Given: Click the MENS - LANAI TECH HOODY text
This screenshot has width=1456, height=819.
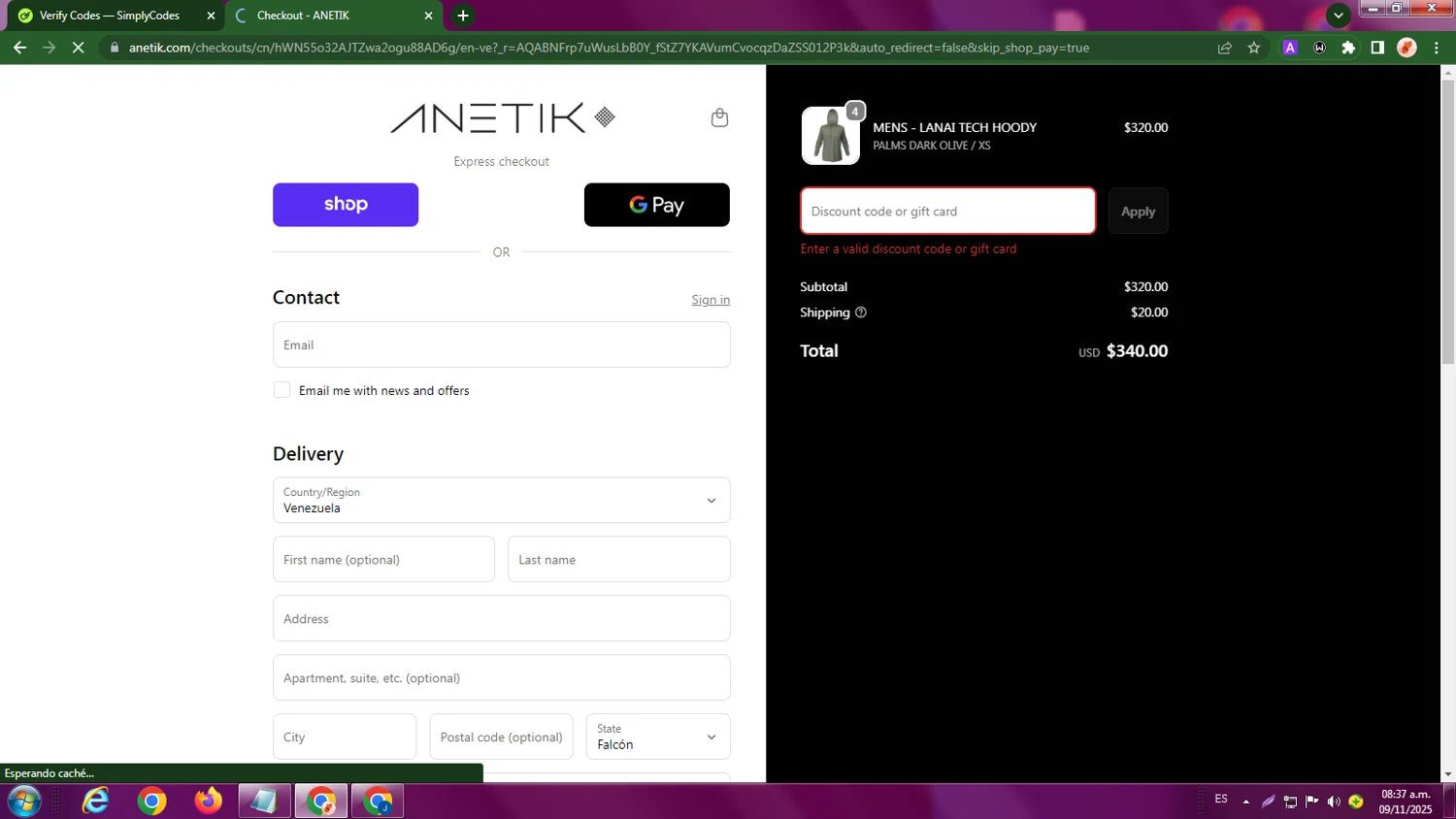Looking at the screenshot, I should 955,127.
